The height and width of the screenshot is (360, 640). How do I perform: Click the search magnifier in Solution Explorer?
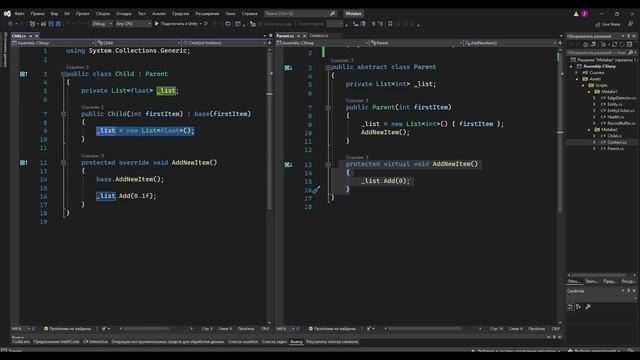631,53
